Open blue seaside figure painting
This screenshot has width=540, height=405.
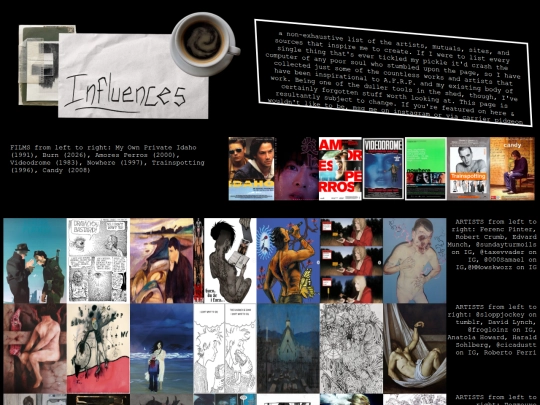[162, 349]
